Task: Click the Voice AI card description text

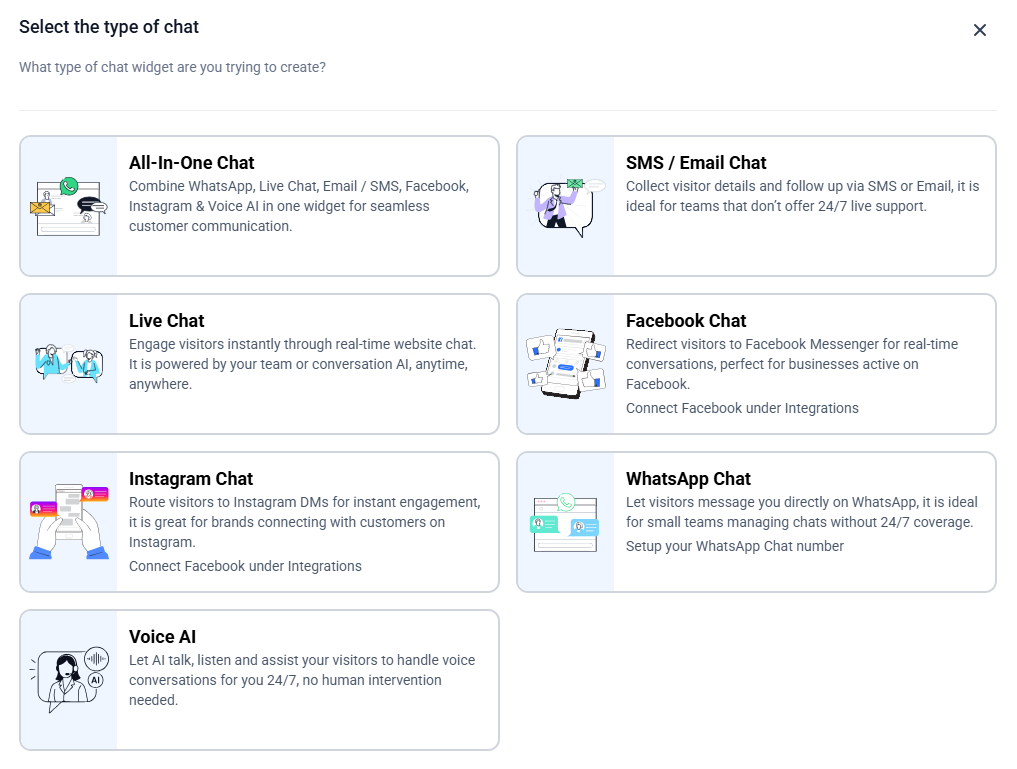Action: pos(302,680)
